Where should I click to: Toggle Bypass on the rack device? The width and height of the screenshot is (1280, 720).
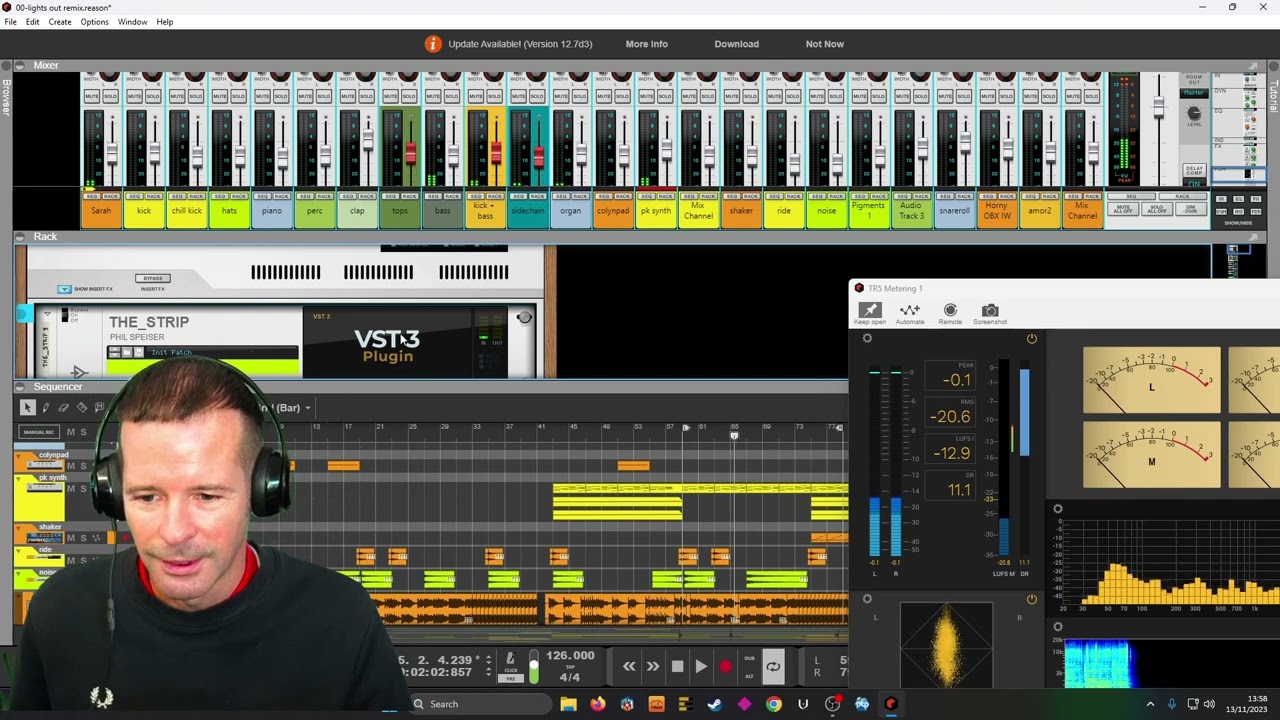click(152, 278)
